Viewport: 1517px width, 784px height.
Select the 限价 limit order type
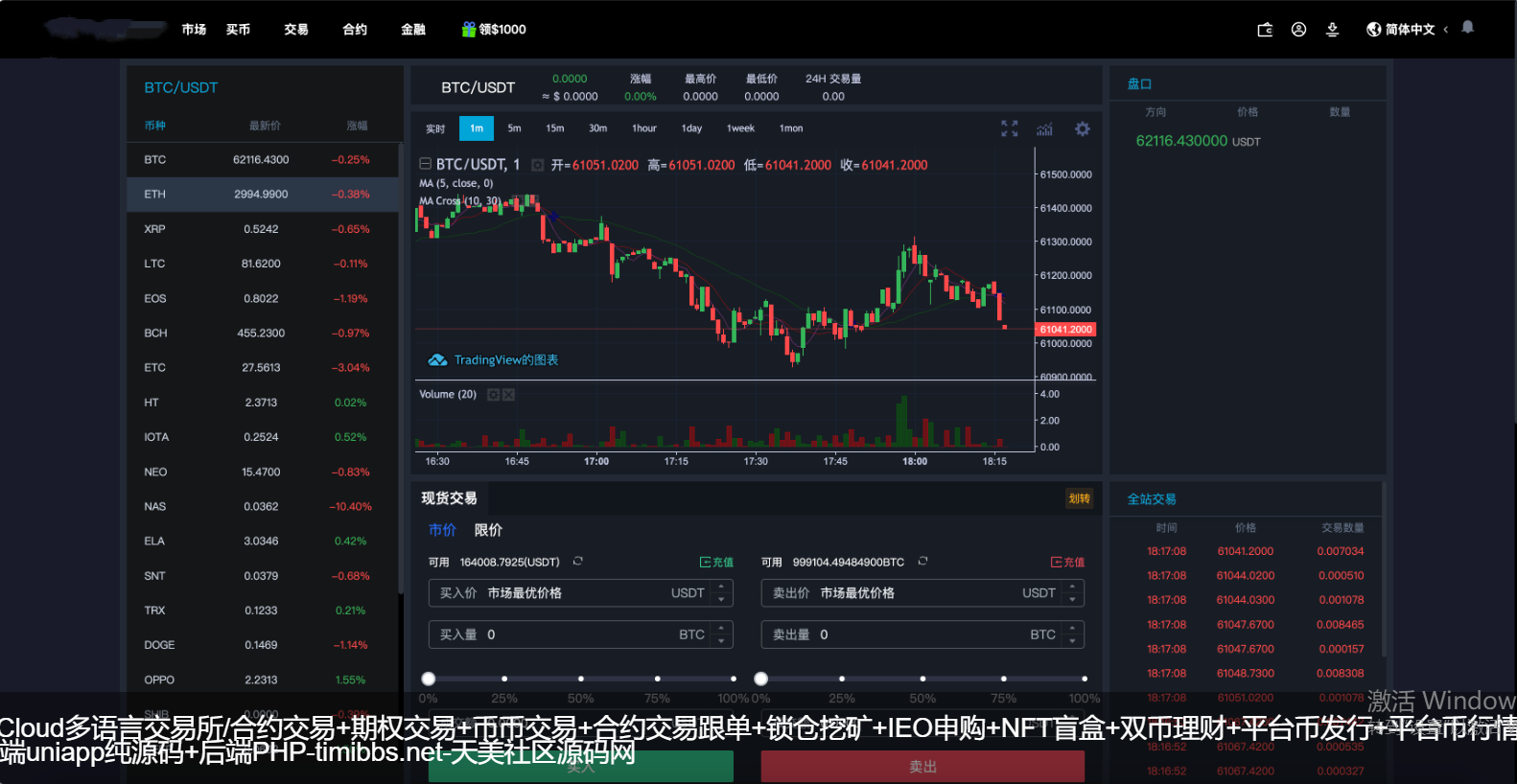(488, 530)
